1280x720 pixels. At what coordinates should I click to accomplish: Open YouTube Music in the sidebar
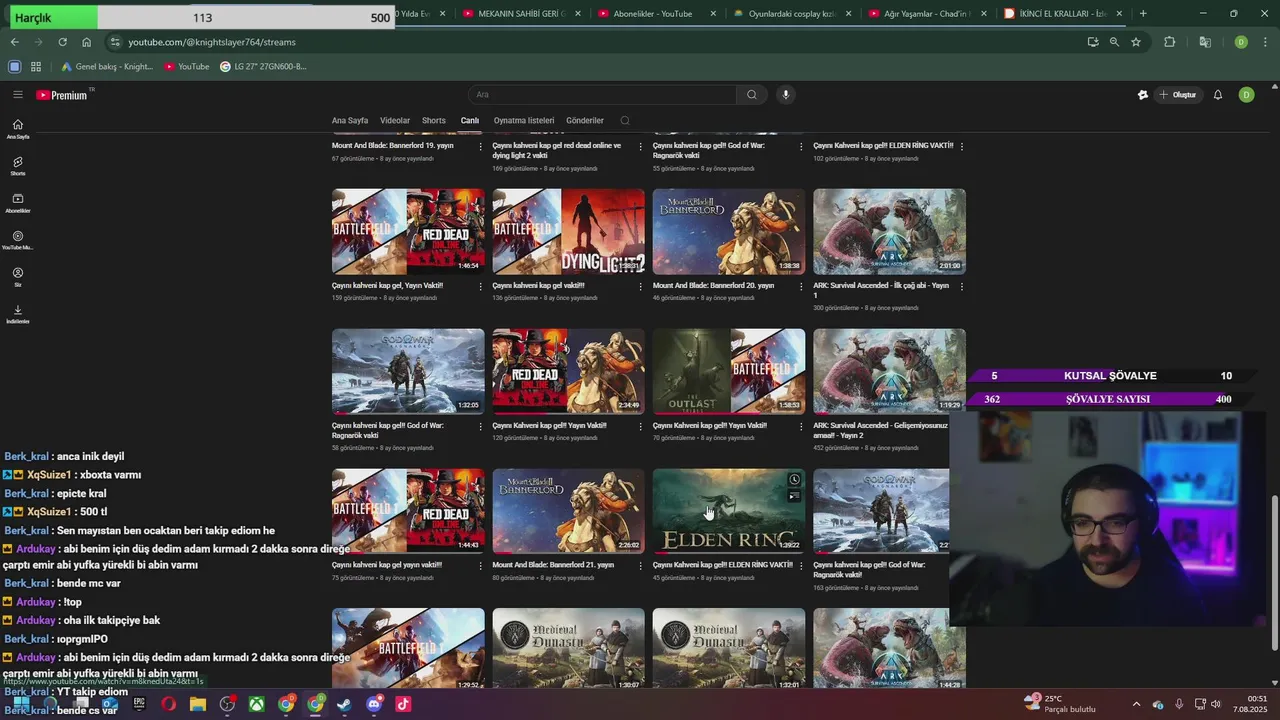[x=17, y=240]
